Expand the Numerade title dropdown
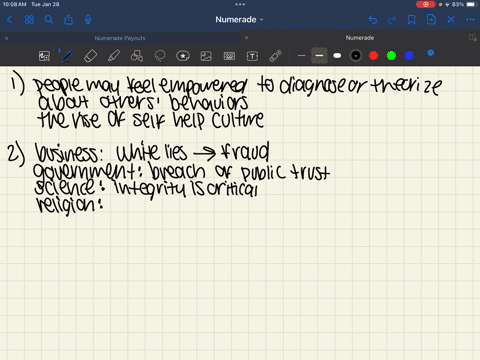This screenshot has width=480, height=360. (239, 20)
